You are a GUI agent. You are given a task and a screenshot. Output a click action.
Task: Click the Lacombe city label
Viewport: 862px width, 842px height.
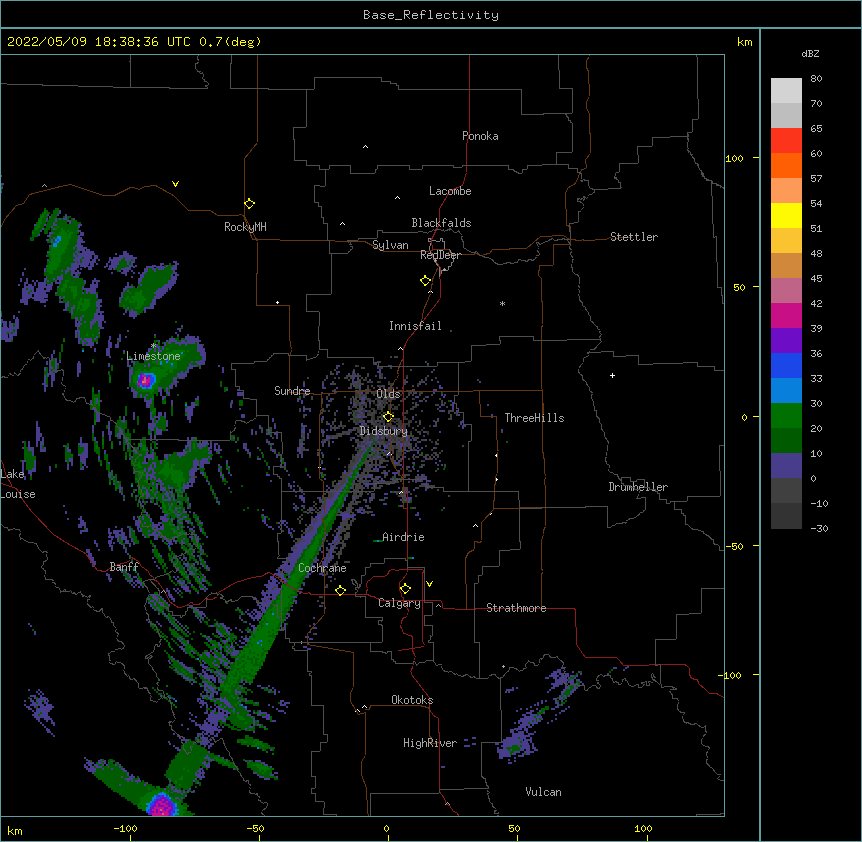[450, 191]
